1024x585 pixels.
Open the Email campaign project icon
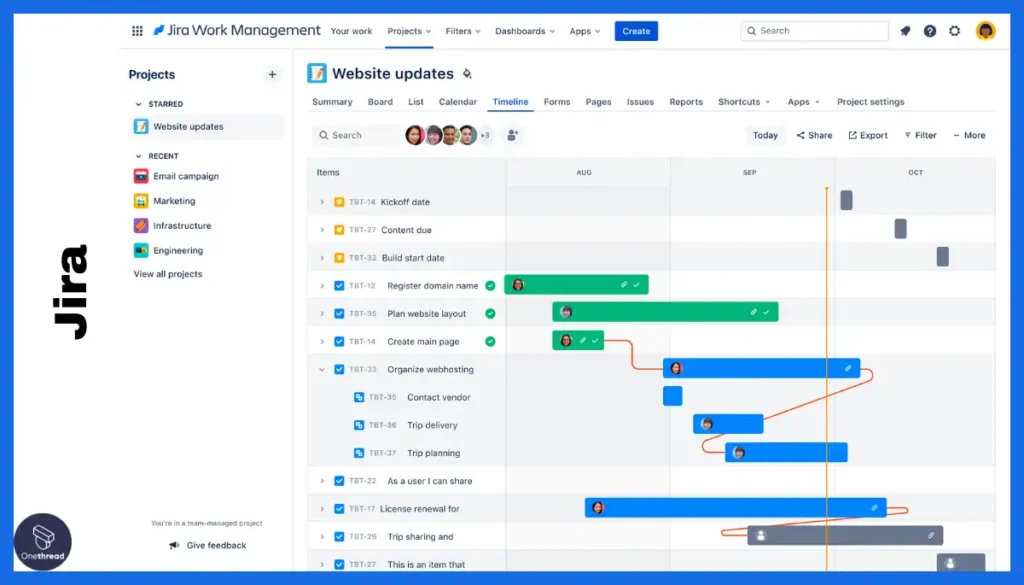pos(141,176)
